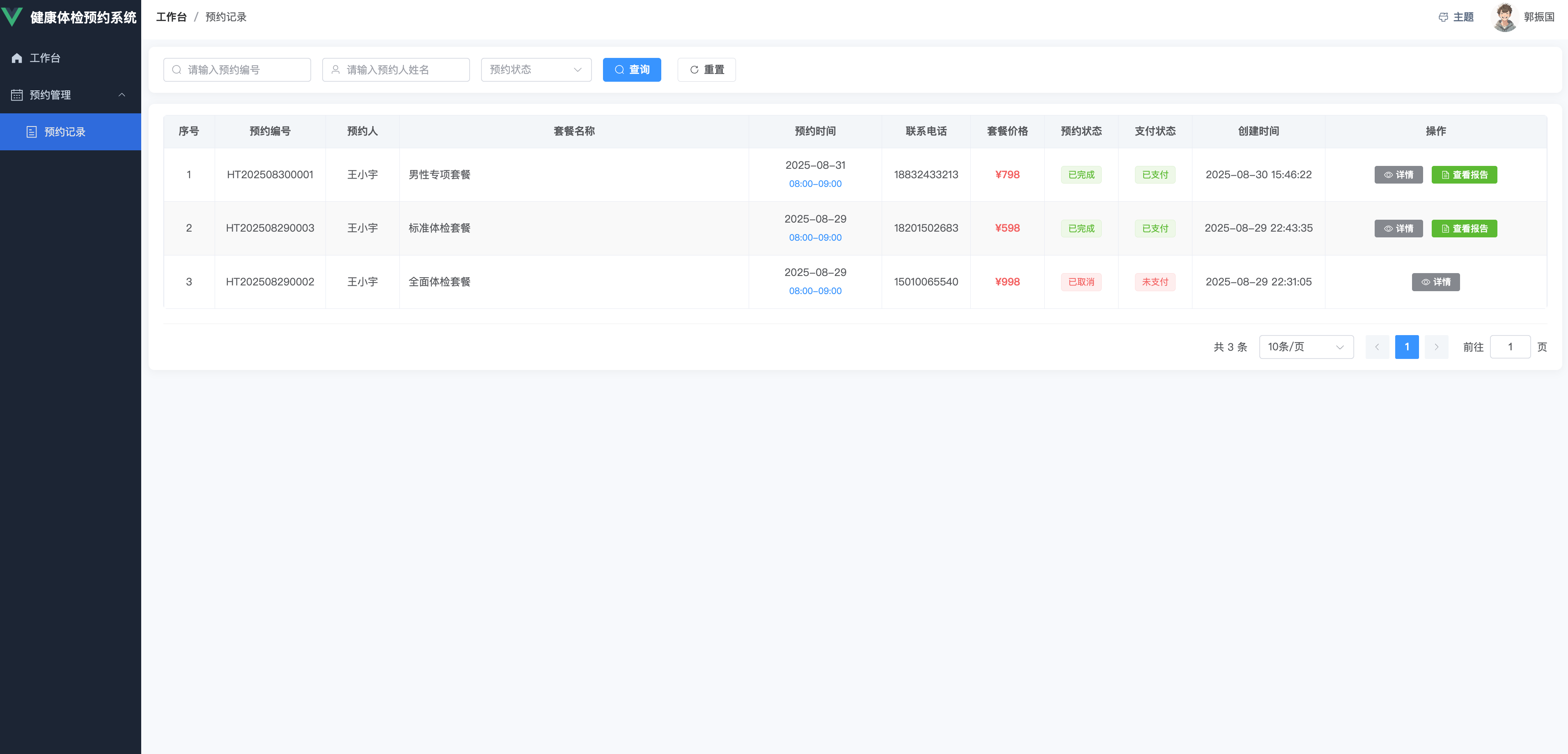Click the home icon beside 工作台

[17, 58]
